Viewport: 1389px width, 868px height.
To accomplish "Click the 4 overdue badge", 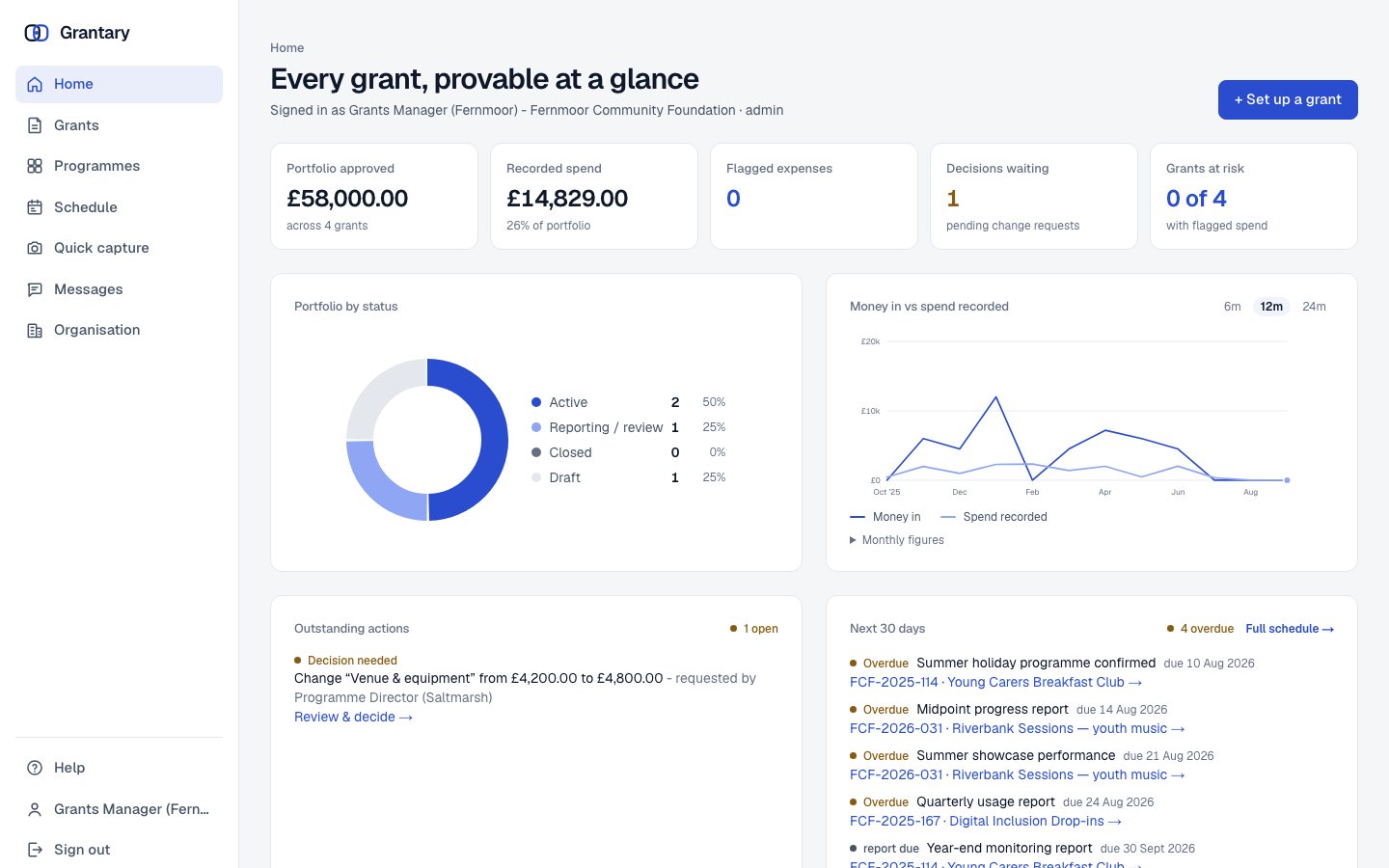I will (x=1200, y=629).
